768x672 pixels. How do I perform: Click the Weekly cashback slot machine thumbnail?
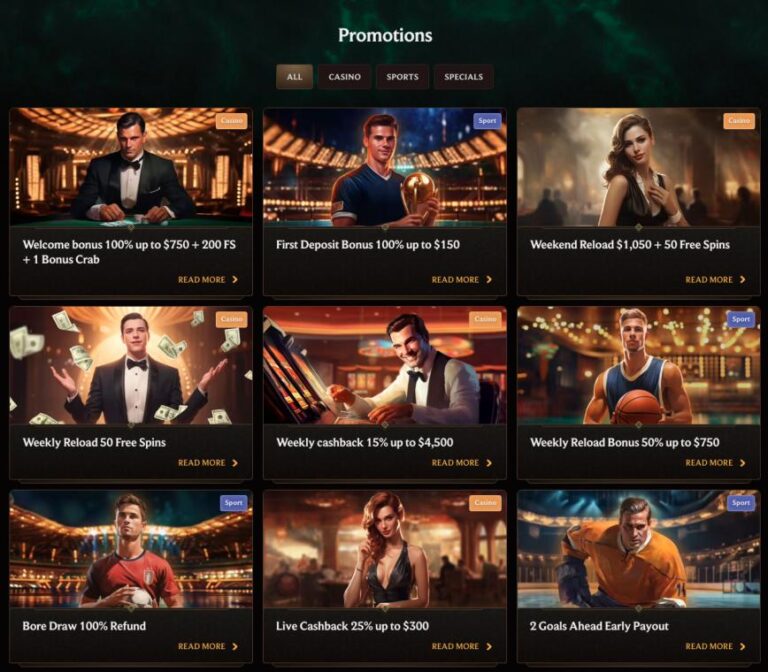click(x=384, y=366)
